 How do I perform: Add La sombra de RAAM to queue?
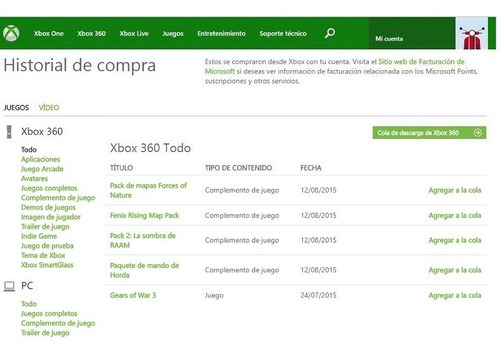(x=455, y=240)
